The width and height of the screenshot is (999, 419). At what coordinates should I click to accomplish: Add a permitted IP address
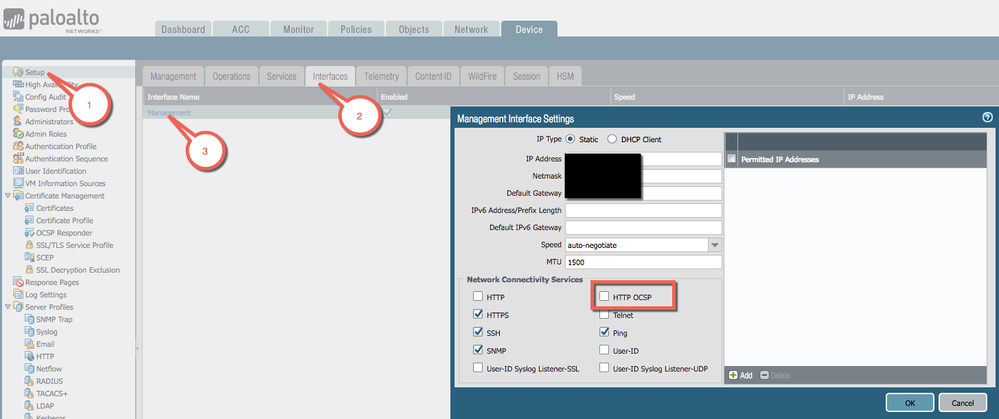[x=740, y=376]
